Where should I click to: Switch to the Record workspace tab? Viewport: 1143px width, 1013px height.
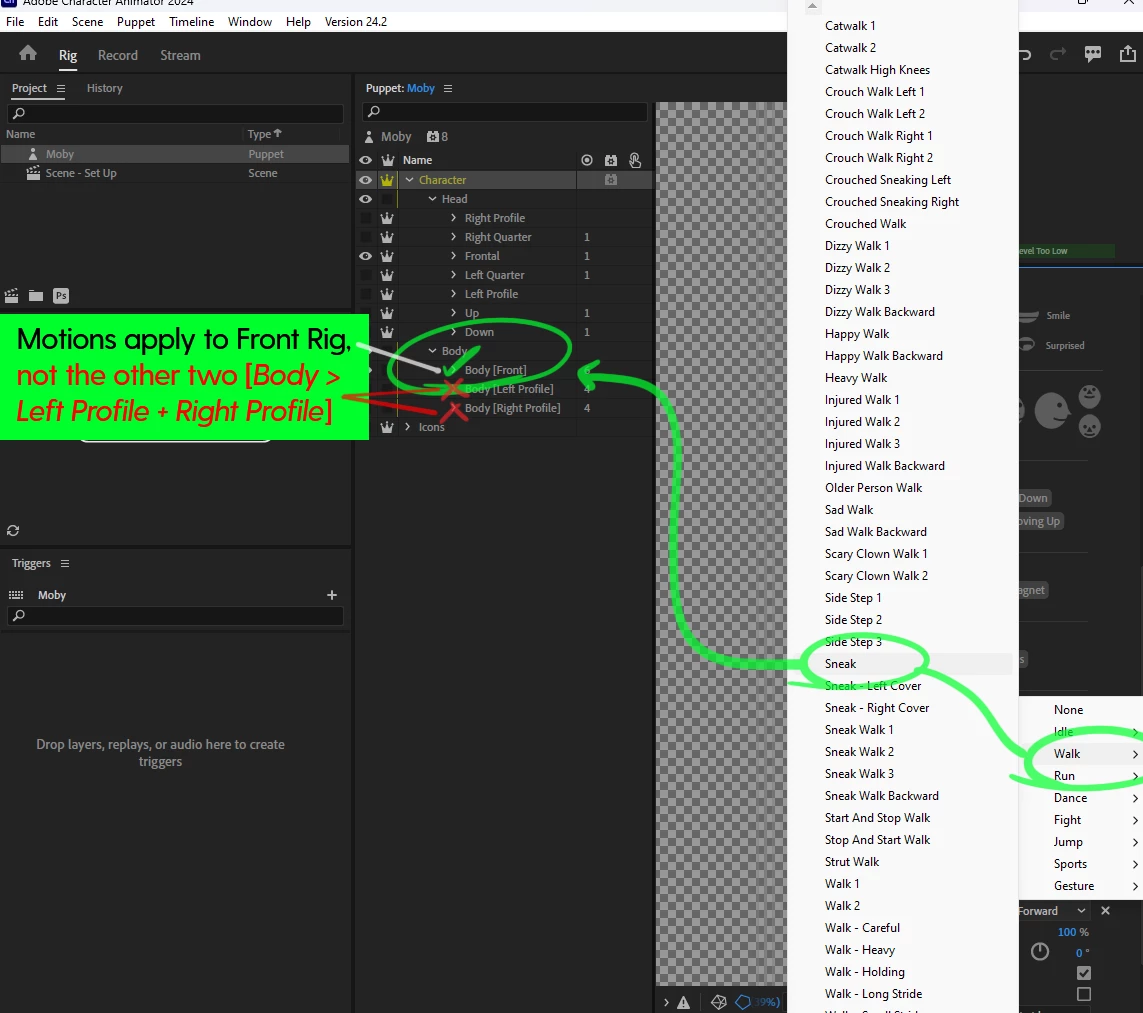click(x=118, y=55)
